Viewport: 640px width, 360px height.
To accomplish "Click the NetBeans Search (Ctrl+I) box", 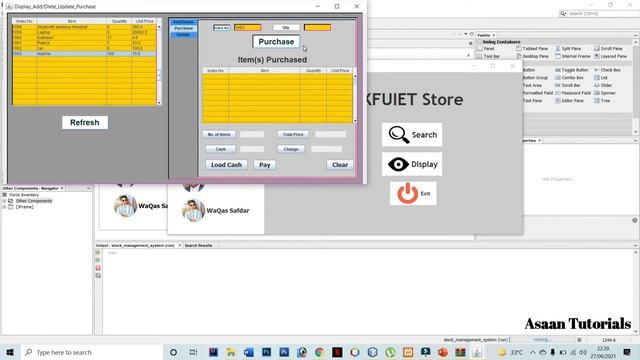I will tap(599, 13).
